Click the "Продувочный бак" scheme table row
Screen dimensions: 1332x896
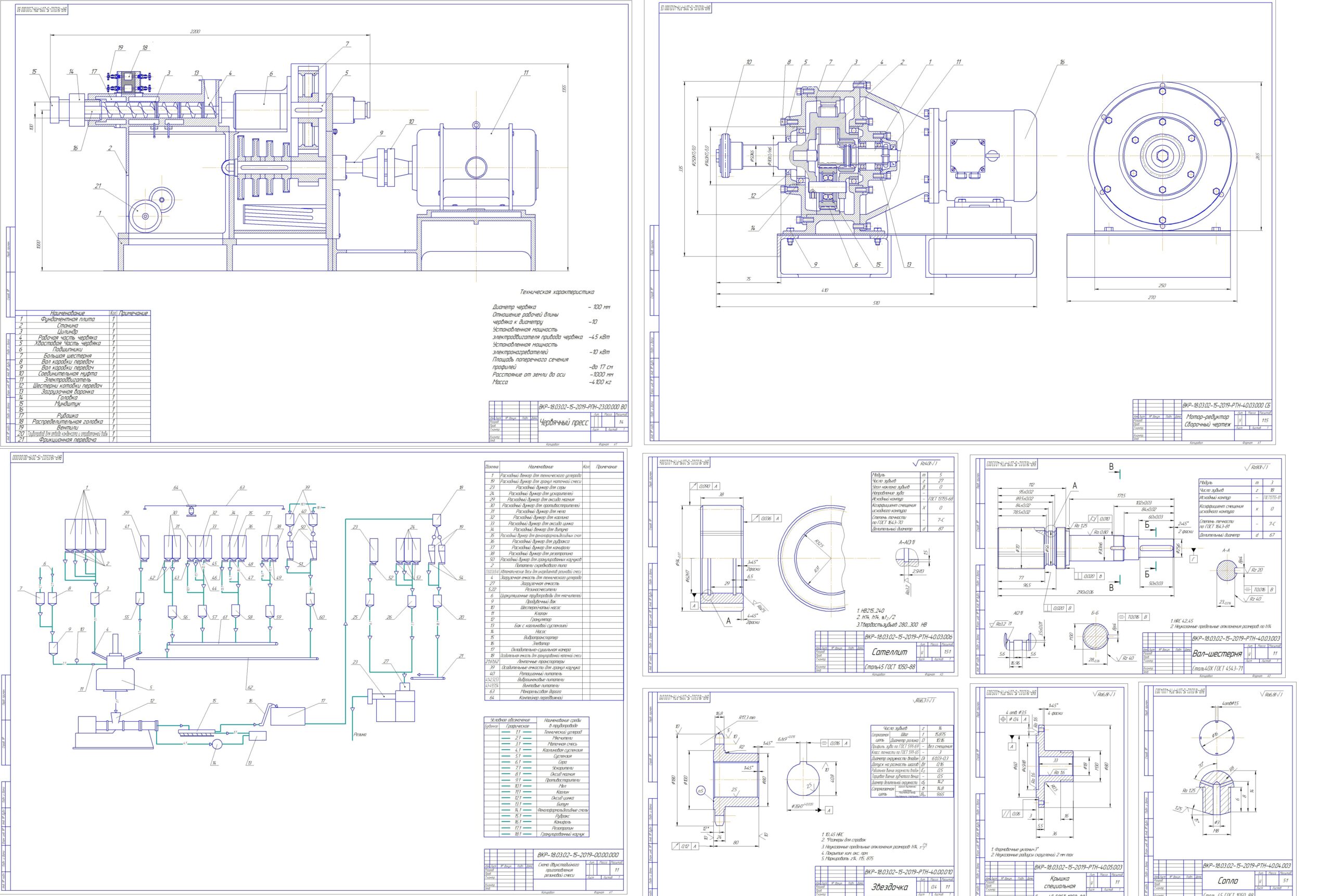[x=554, y=602]
